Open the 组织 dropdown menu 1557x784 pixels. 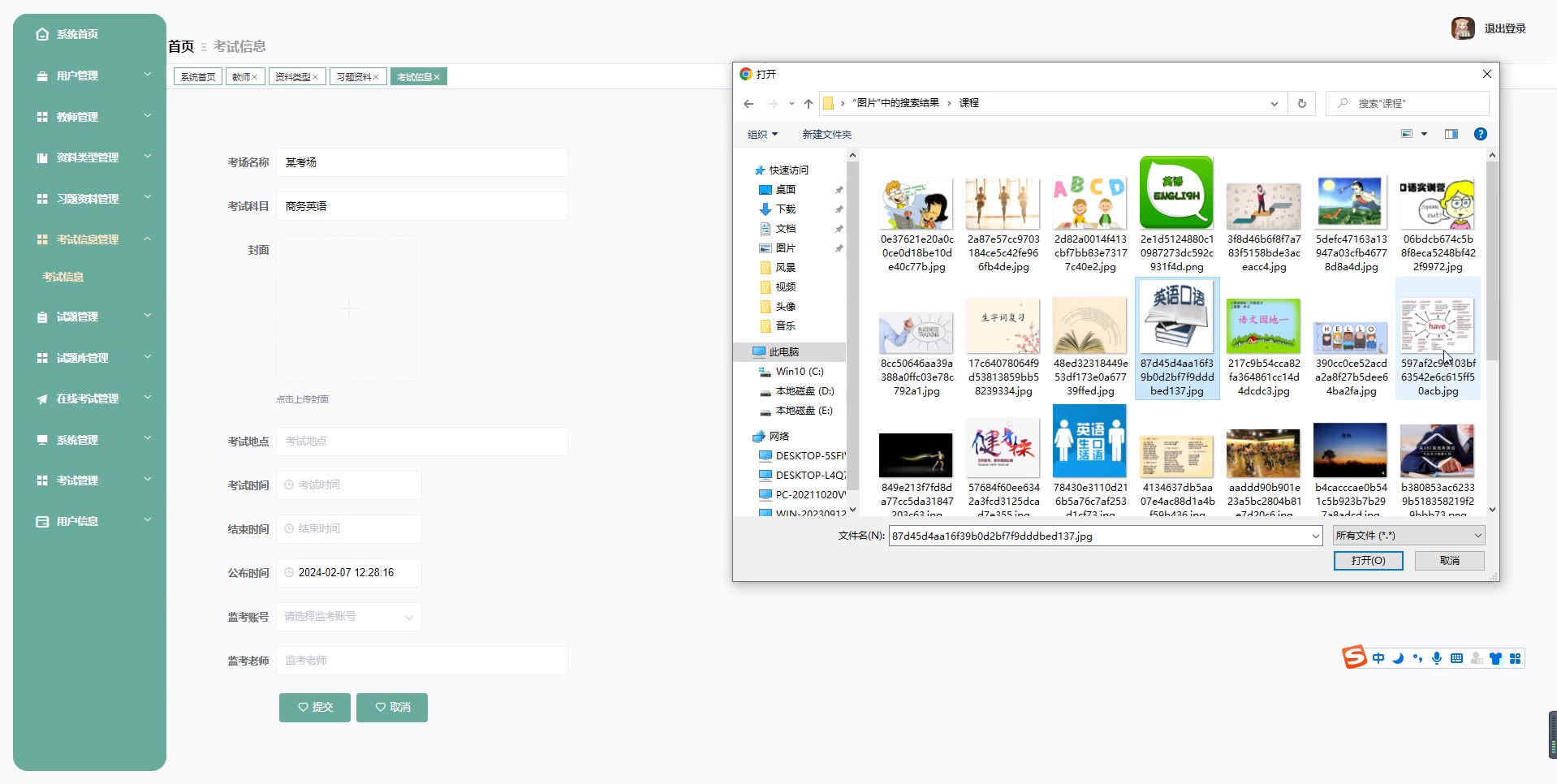coord(762,134)
